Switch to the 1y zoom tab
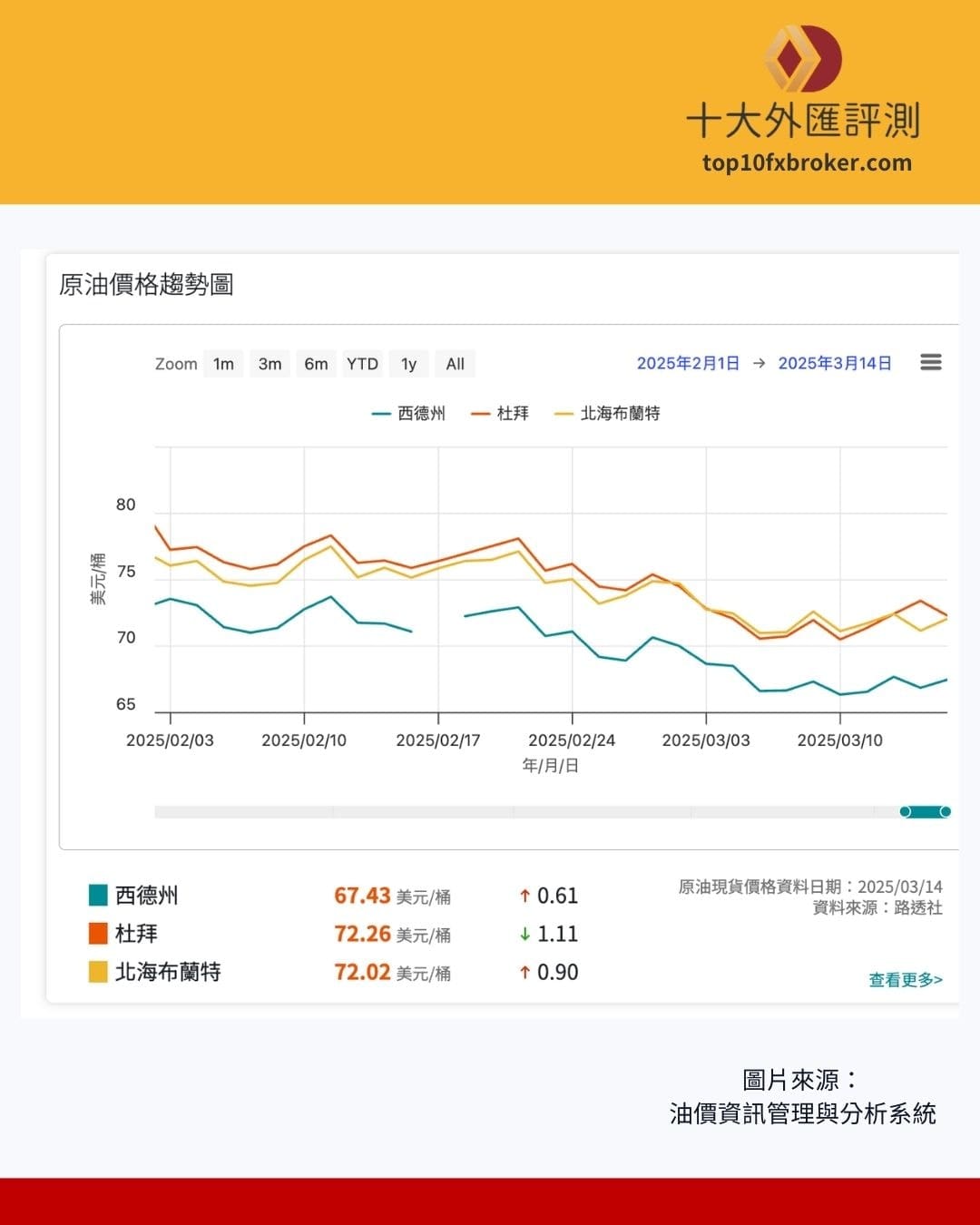Image resolution: width=980 pixels, height=1225 pixels. (x=408, y=363)
